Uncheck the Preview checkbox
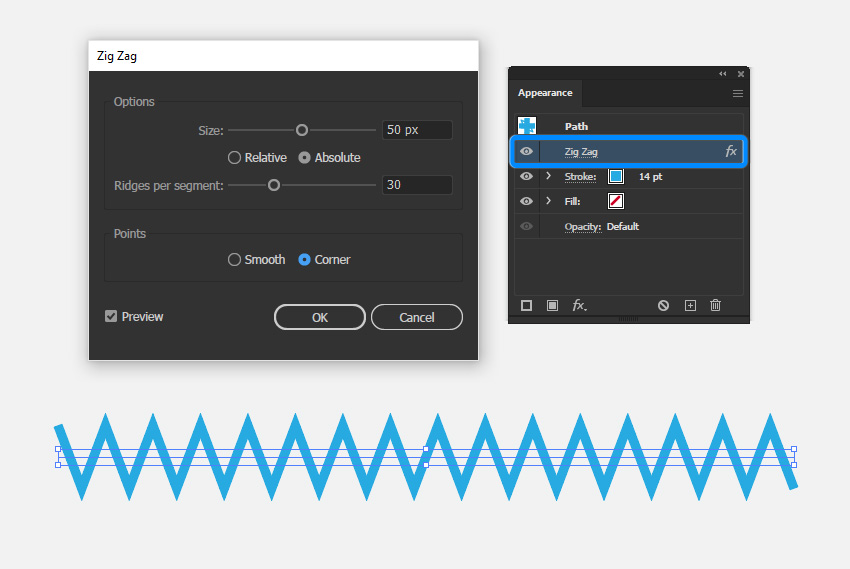850x569 pixels. (111, 316)
